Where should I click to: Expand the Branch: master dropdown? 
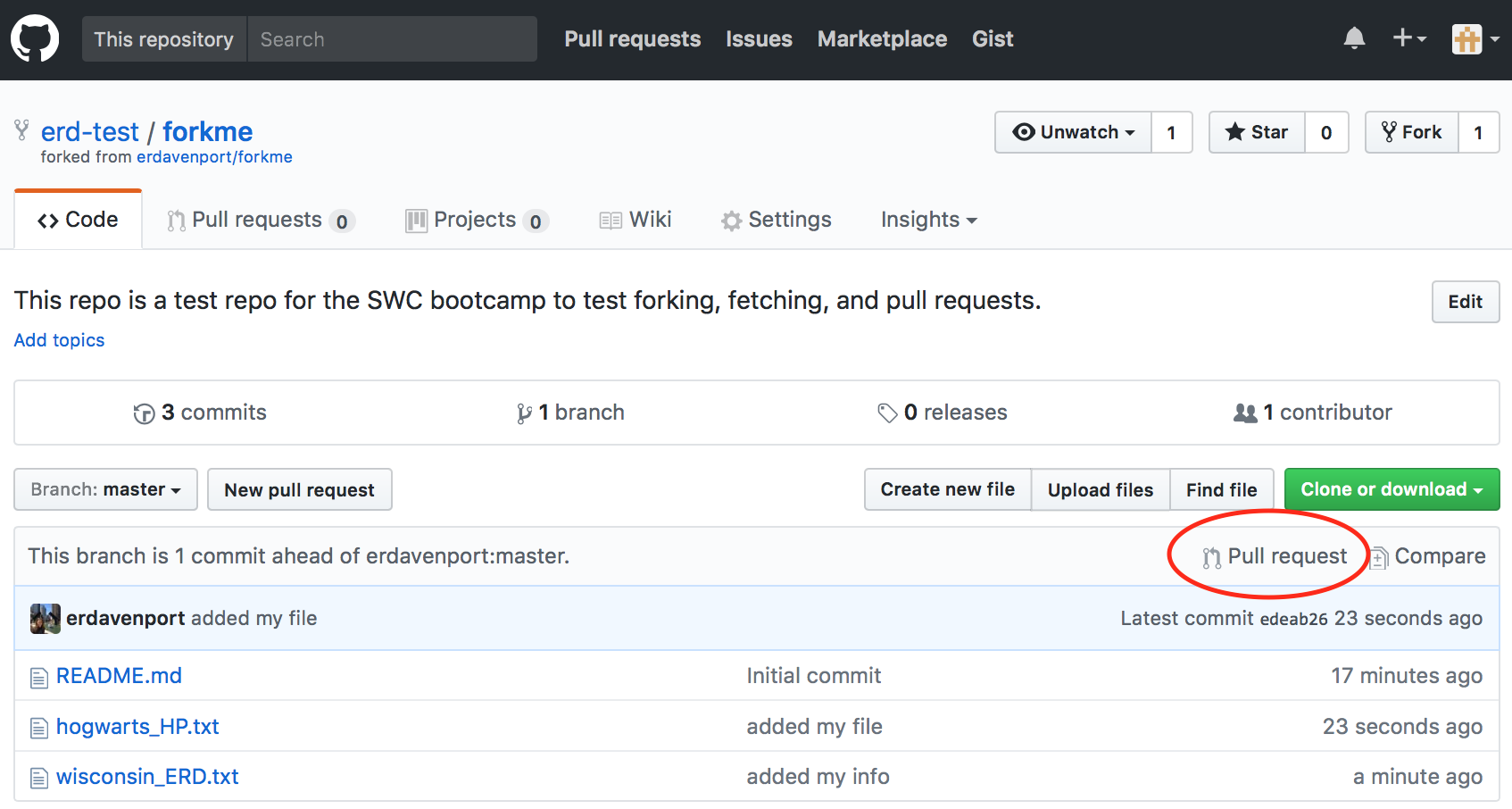(x=105, y=489)
